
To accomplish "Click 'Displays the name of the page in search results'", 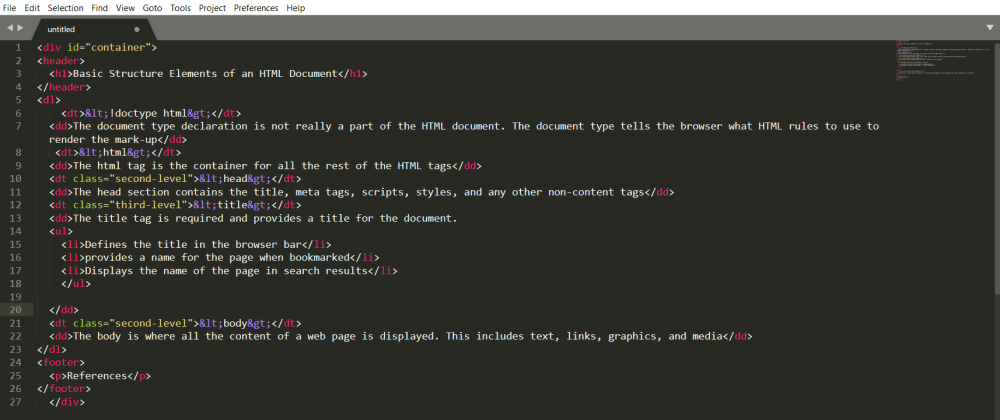I will tap(226, 270).
